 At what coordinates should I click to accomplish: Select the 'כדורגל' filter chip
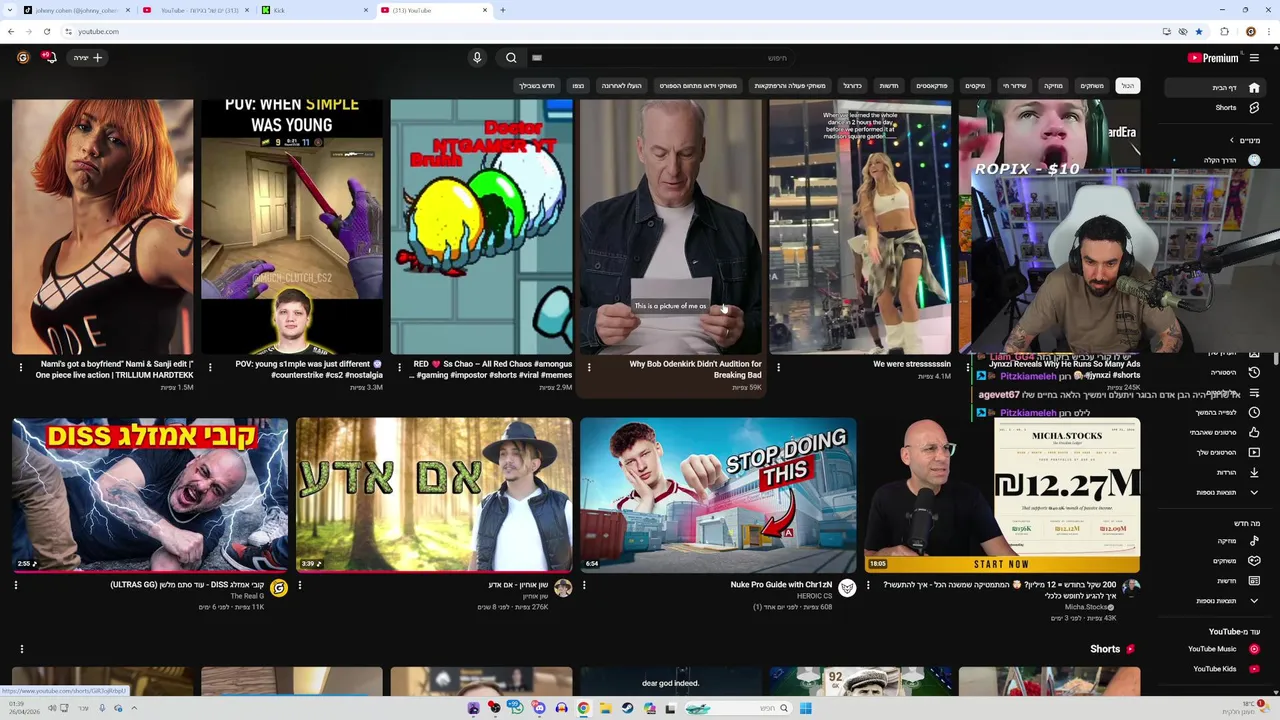pyautogui.click(x=852, y=86)
